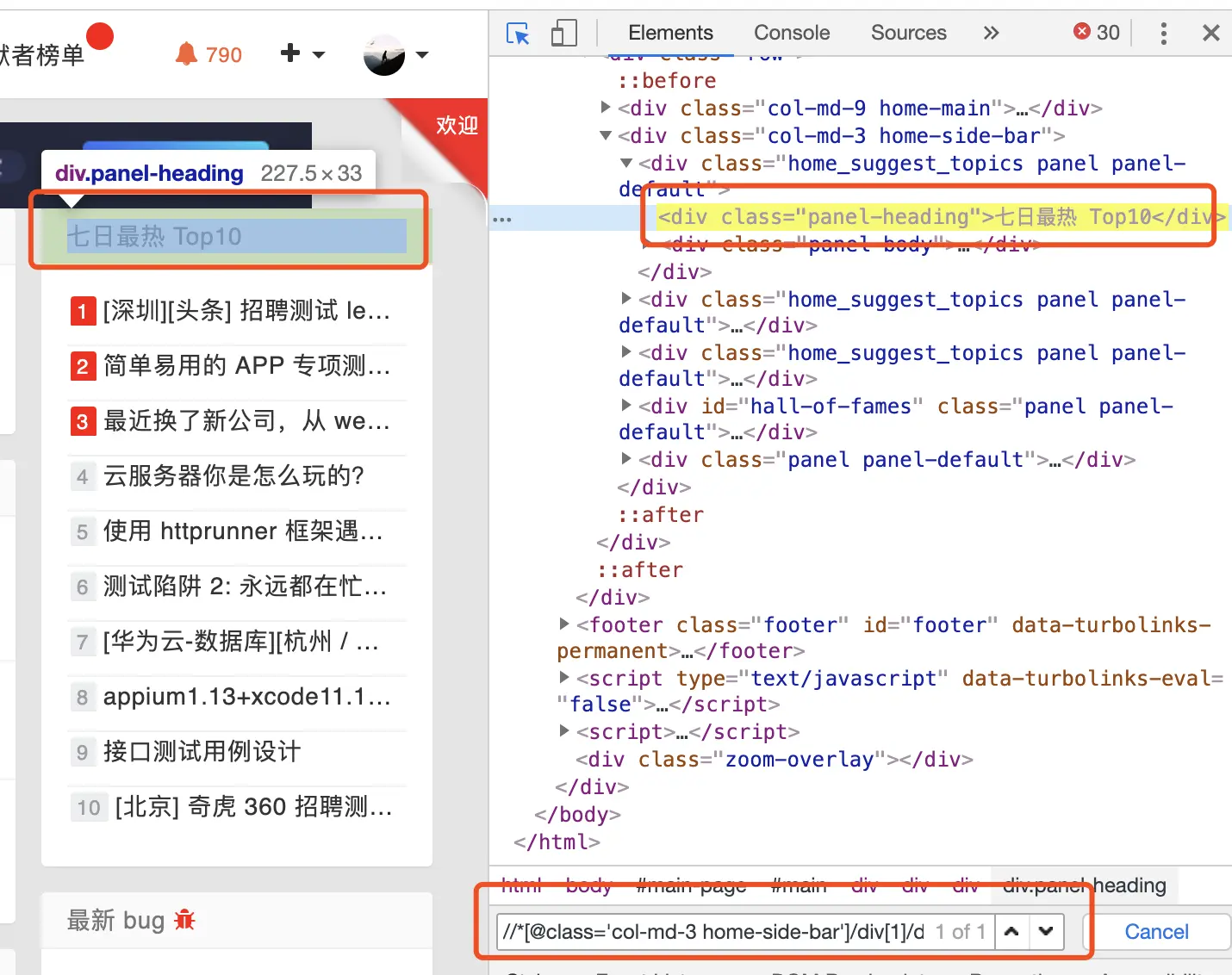This screenshot has height=975, width=1232.
Task: Close the DevTools panel
Action: point(1210,33)
